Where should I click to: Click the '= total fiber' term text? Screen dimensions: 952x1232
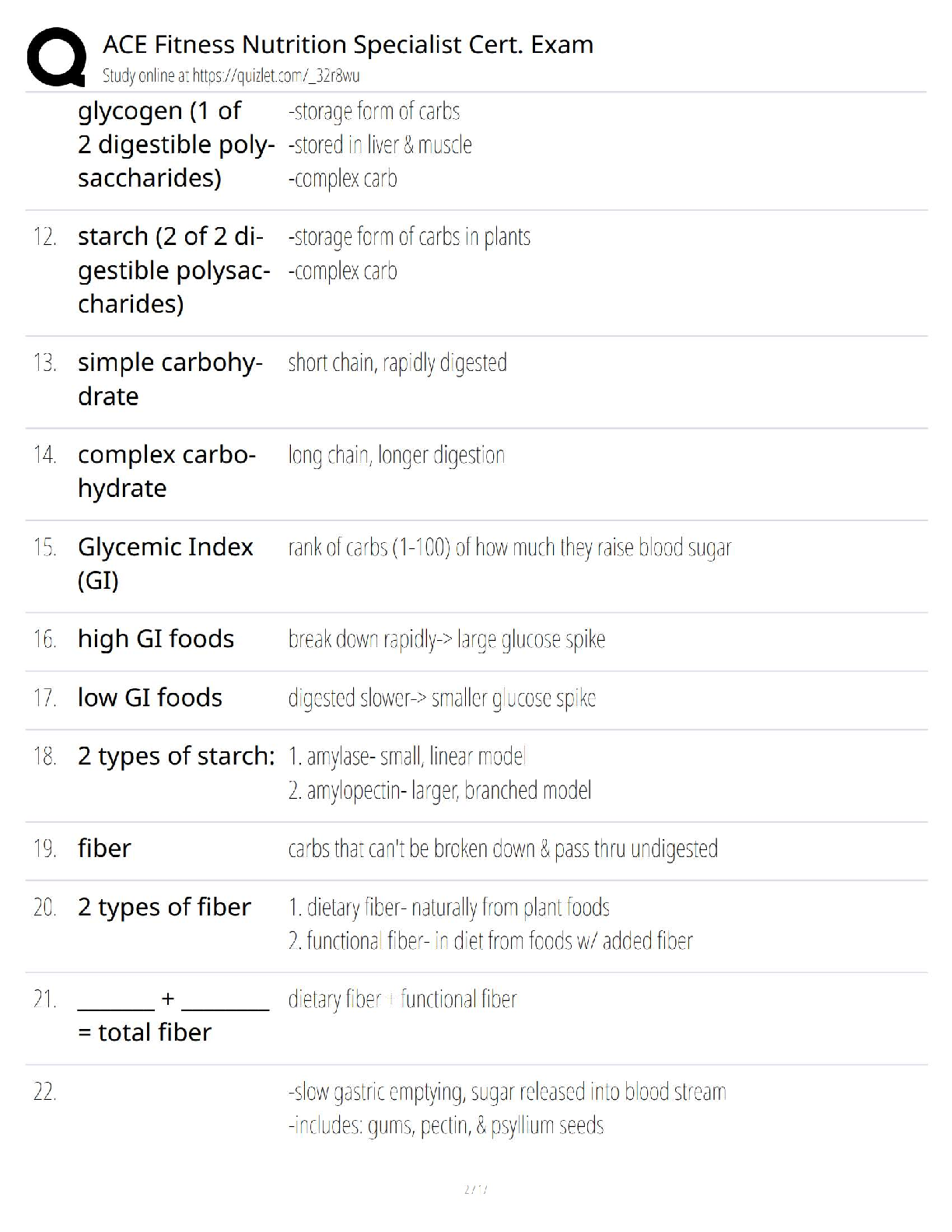145,1032
